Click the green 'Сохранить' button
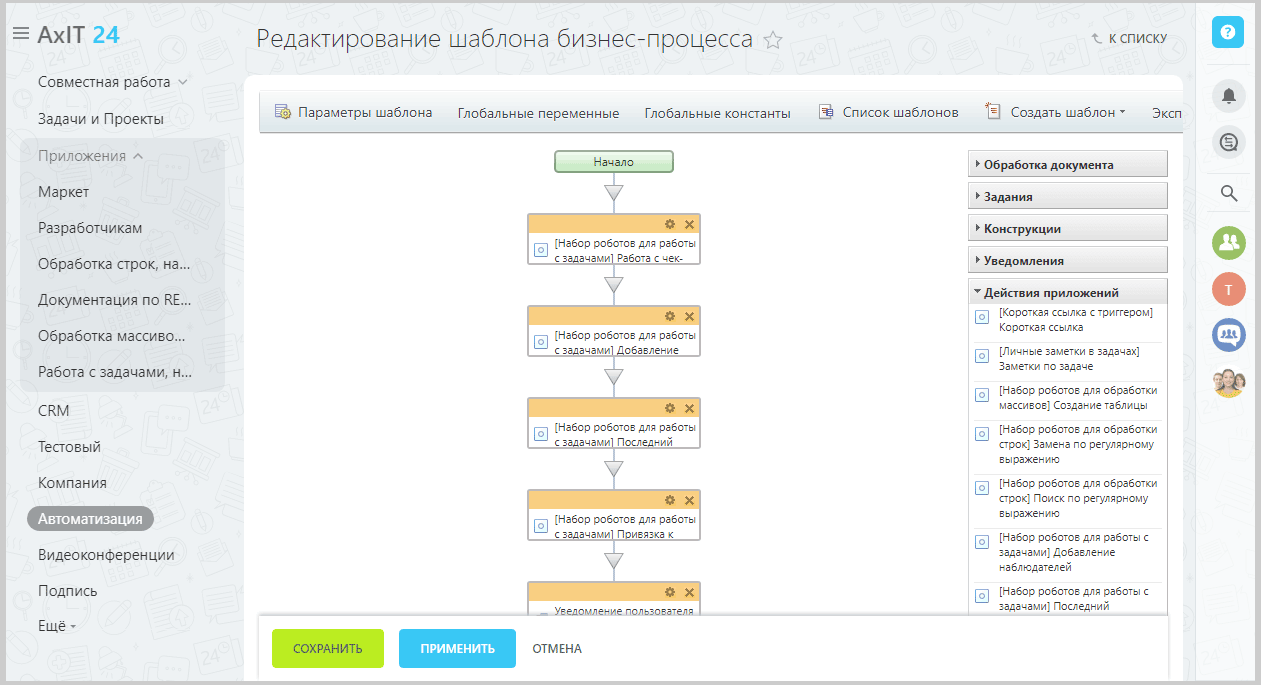Viewport: 1261px width, 685px height. tap(328, 648)
